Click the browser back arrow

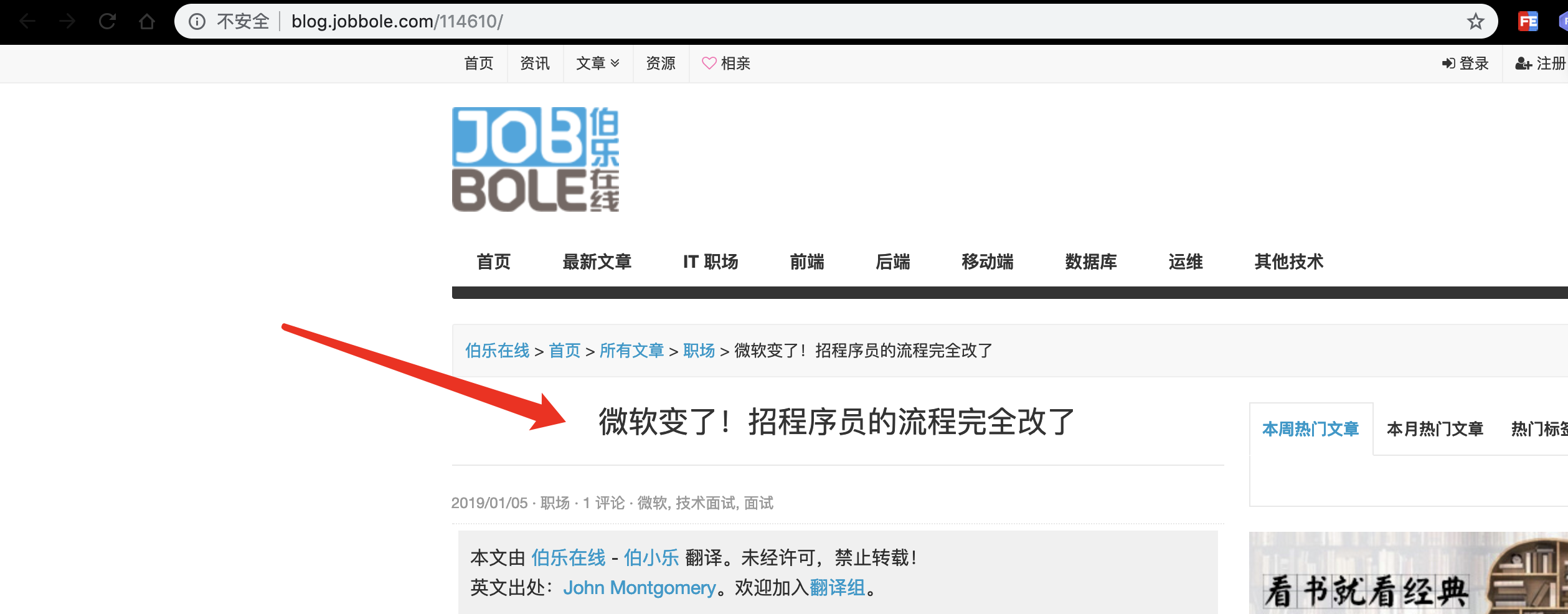(x=27, y=22)
